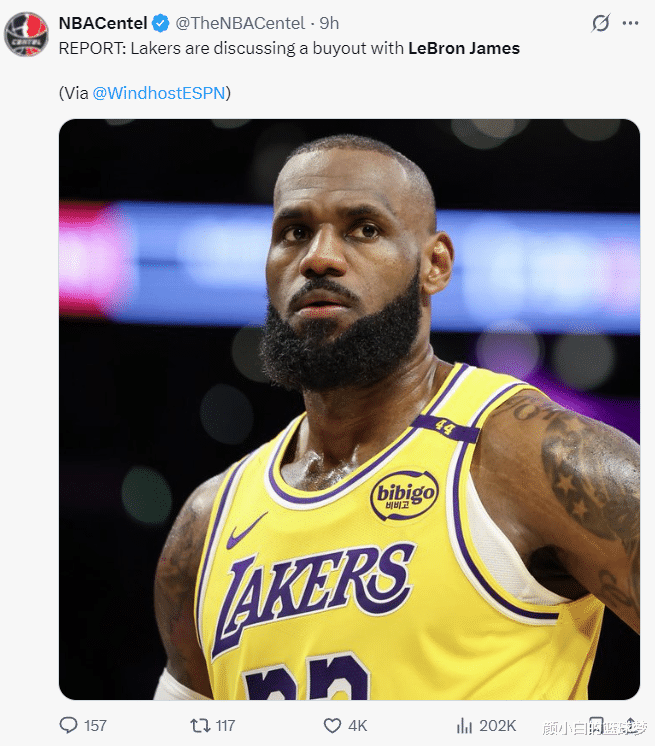The height and width of the screenshot is (746, 655).
Task: Share the post via share icon
Action: pos(630,725)
